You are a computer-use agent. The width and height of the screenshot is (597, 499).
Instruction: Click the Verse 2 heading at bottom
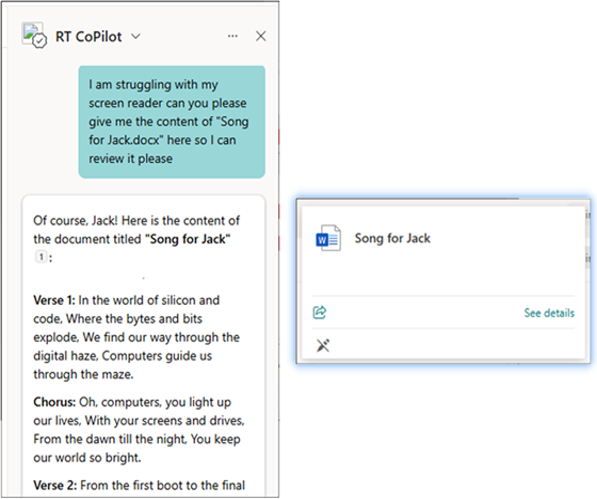coord(55,485)
